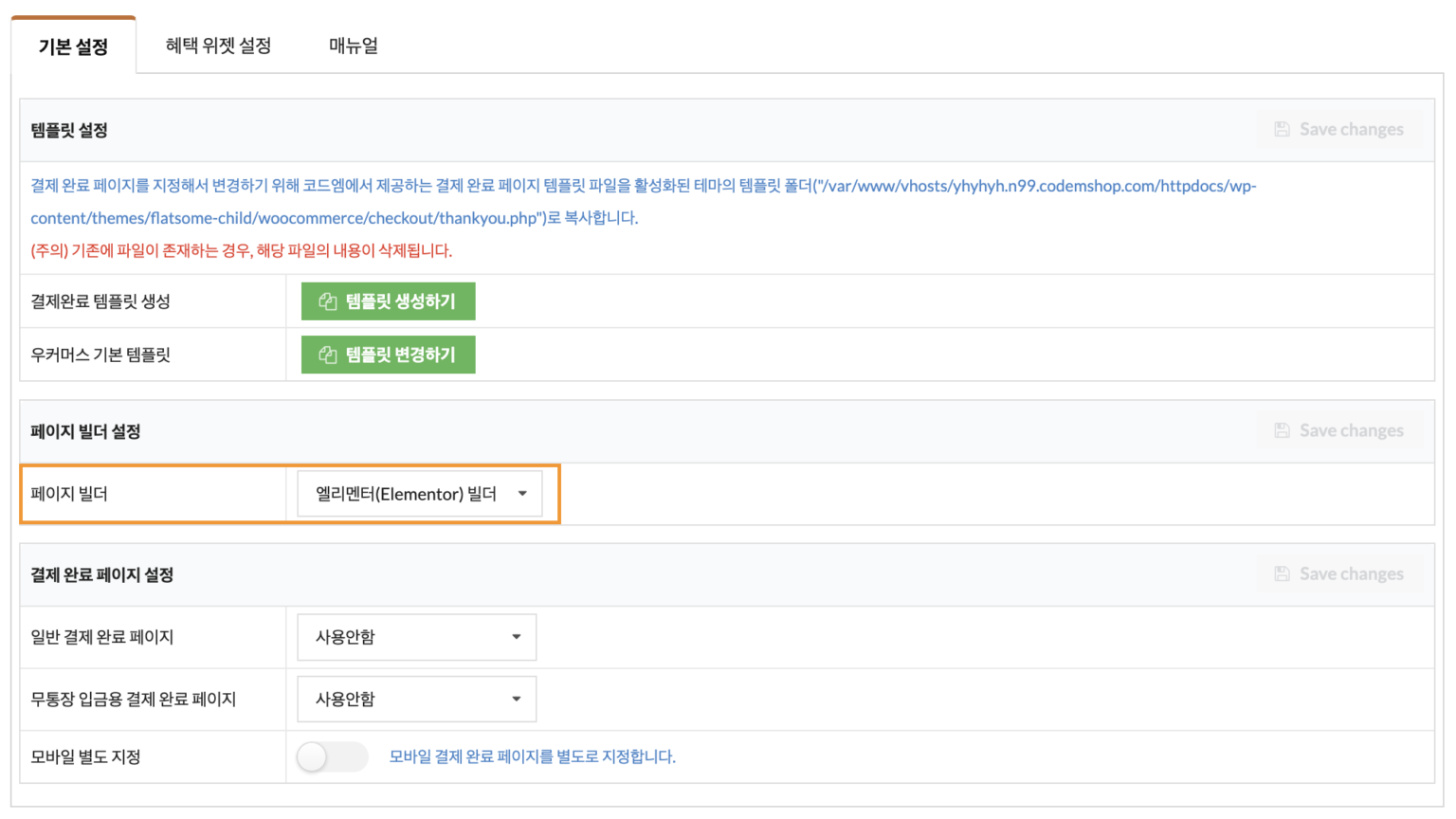Click the blue 모바일 결제 완료 페이지 description text
Viewport: 1456px width, 819px height.
pos(532,756)
